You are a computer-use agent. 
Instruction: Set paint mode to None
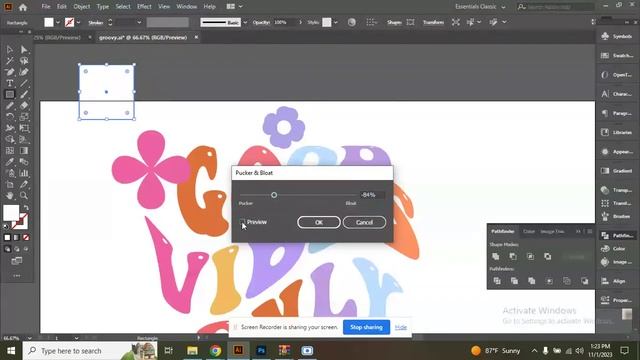coord(26,238)
